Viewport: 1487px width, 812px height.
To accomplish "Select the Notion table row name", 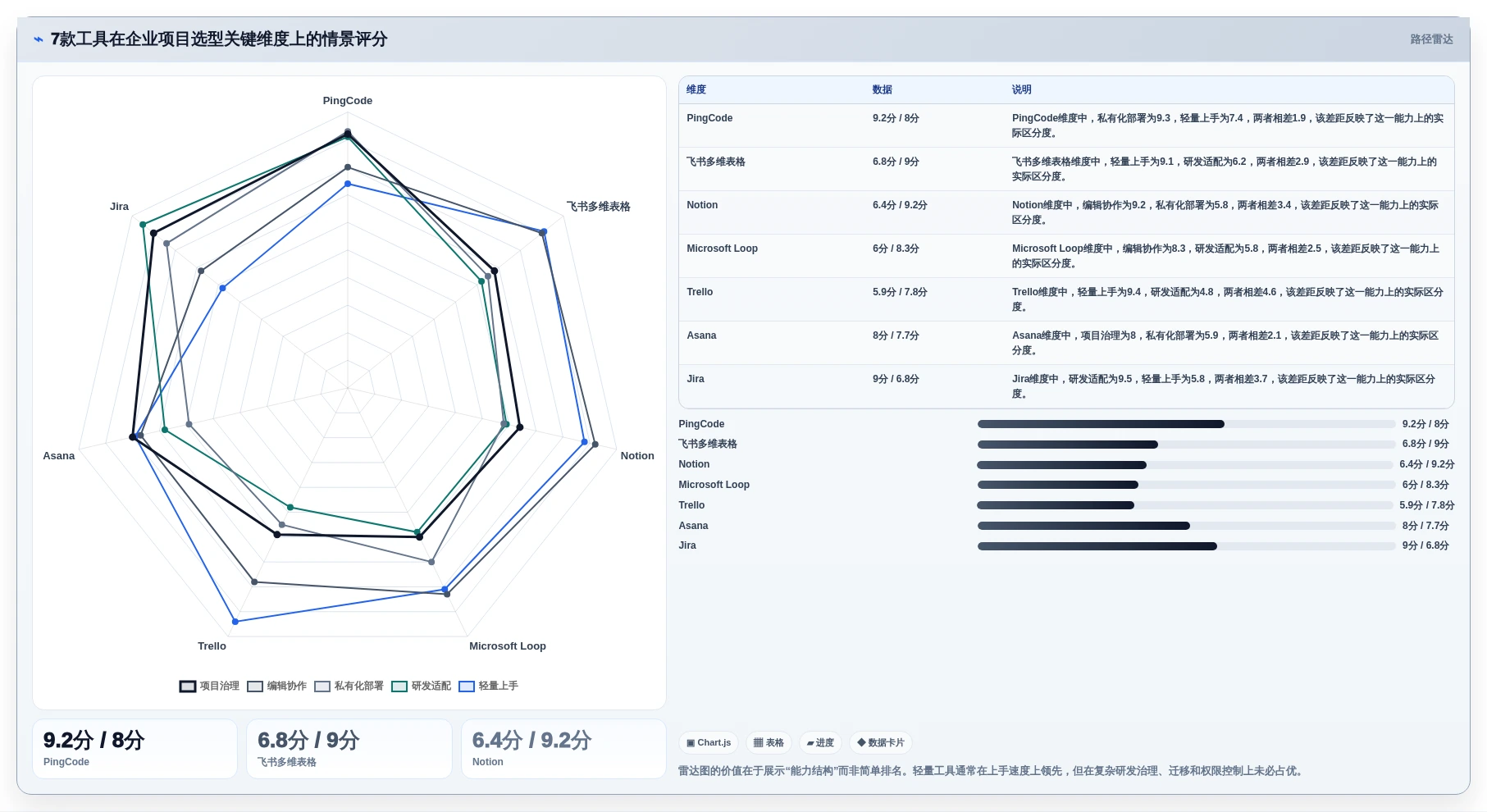I will click(702, 205).
